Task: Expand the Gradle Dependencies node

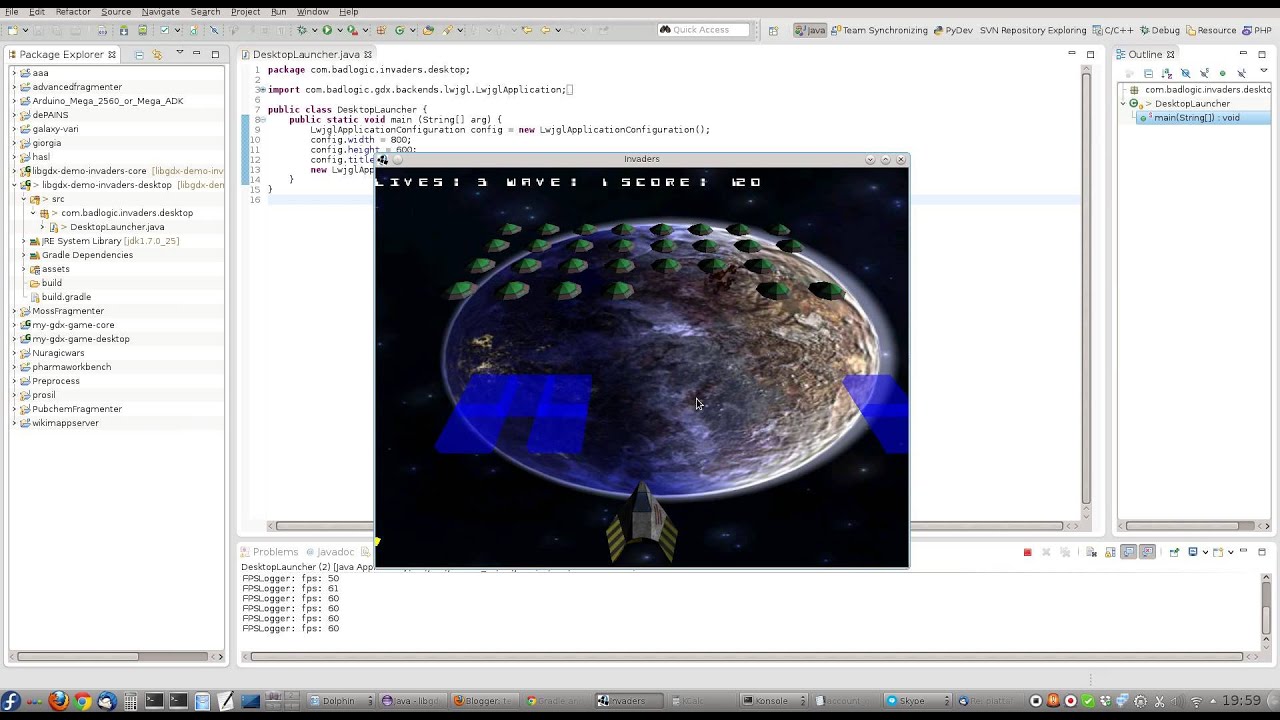Action: (24, 255)
